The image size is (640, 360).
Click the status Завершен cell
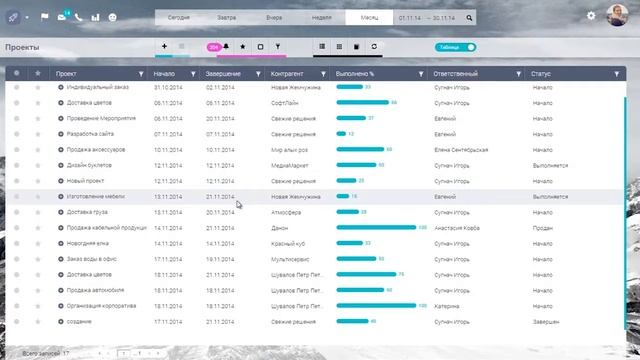tap(546, 322)
